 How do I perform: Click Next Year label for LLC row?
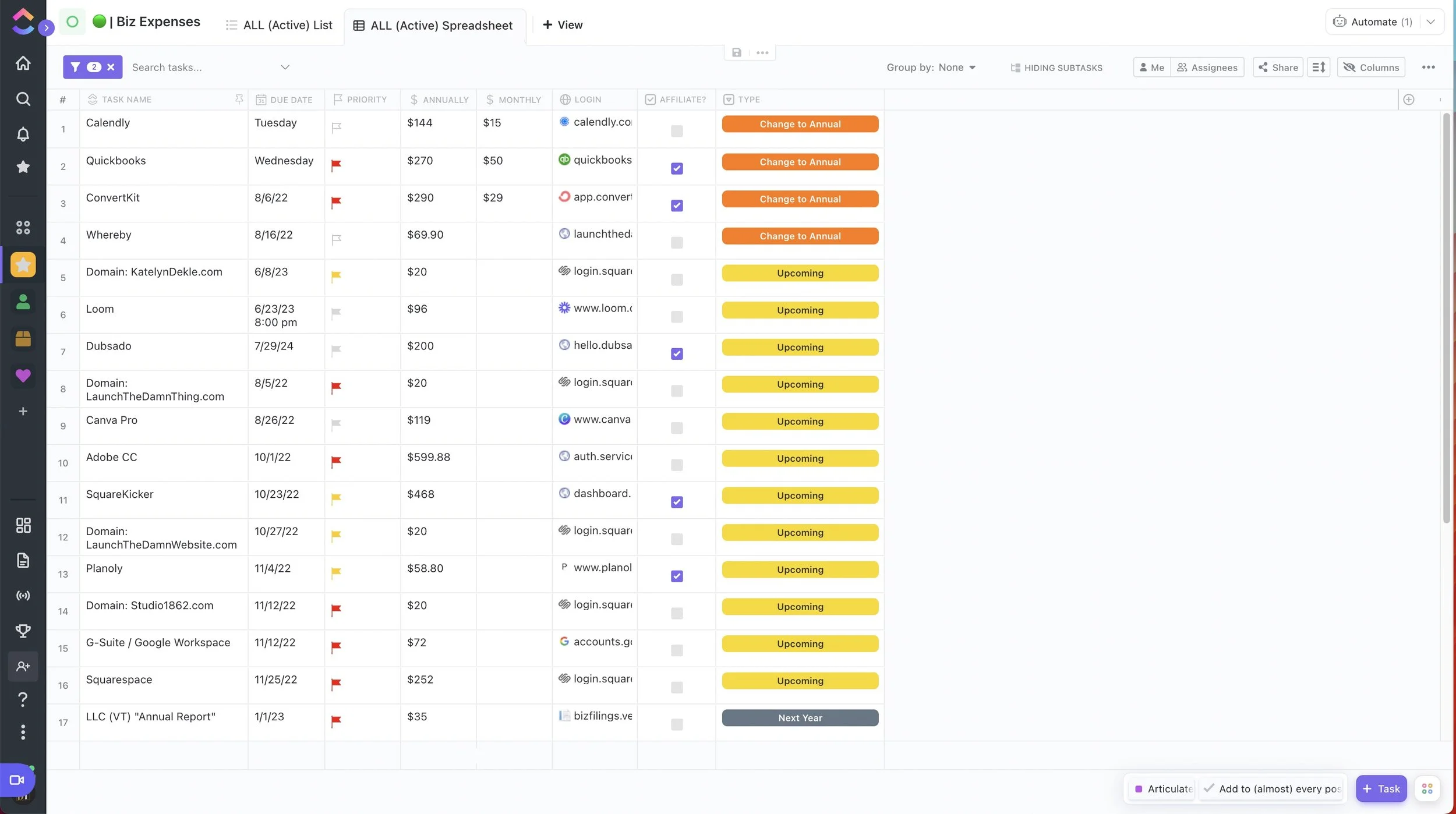pos(800,718)
